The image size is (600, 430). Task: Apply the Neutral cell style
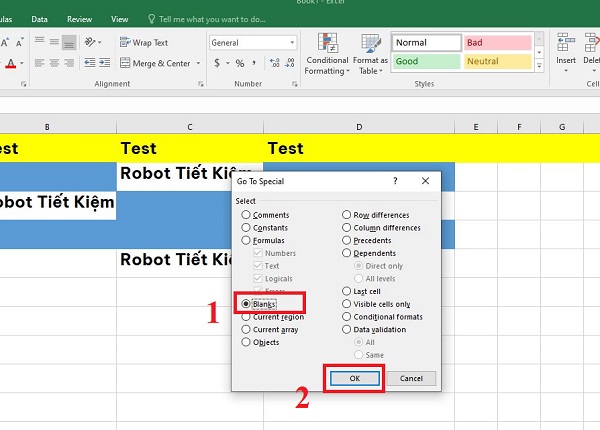coord(498,61)
